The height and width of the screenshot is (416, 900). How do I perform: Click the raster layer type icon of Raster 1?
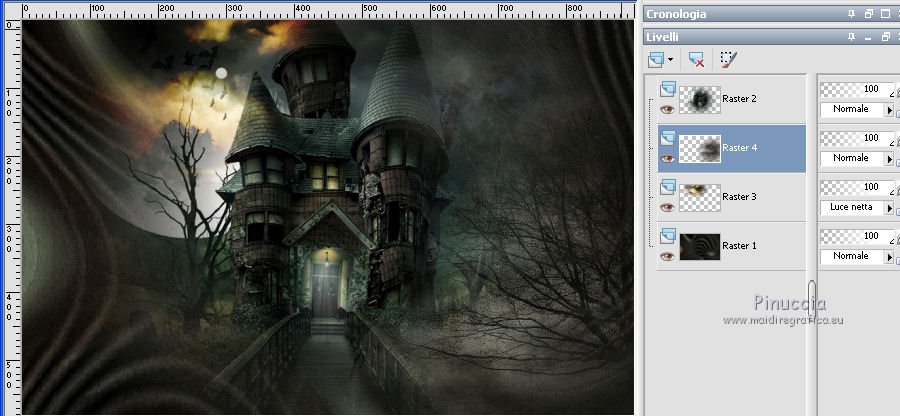(x=668, y=235)
